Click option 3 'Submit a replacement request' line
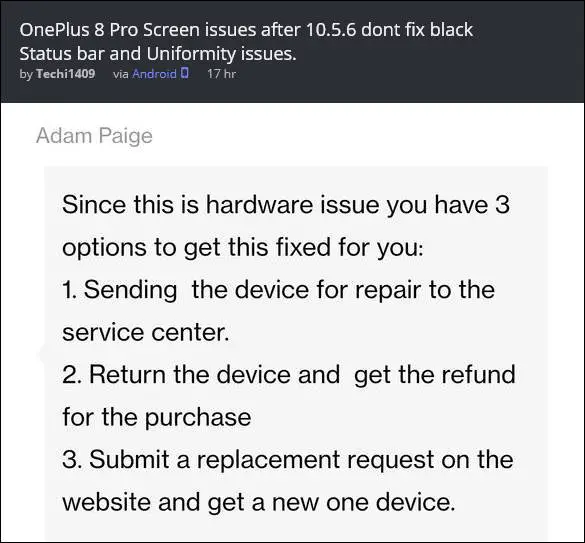Screen dimensions: 585x543 point(288,459)
